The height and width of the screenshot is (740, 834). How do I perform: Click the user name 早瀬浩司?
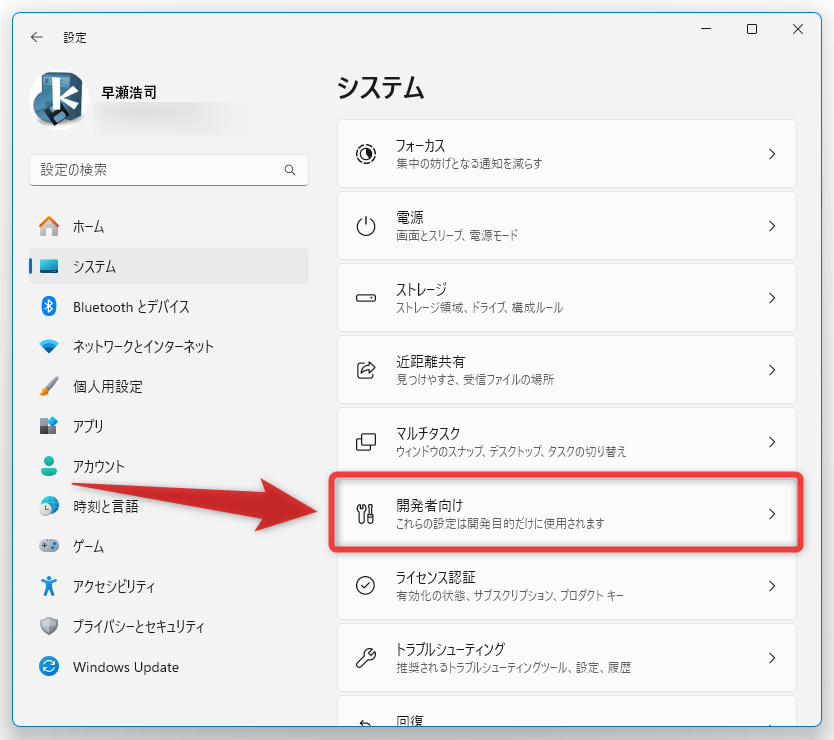(129, 93)
